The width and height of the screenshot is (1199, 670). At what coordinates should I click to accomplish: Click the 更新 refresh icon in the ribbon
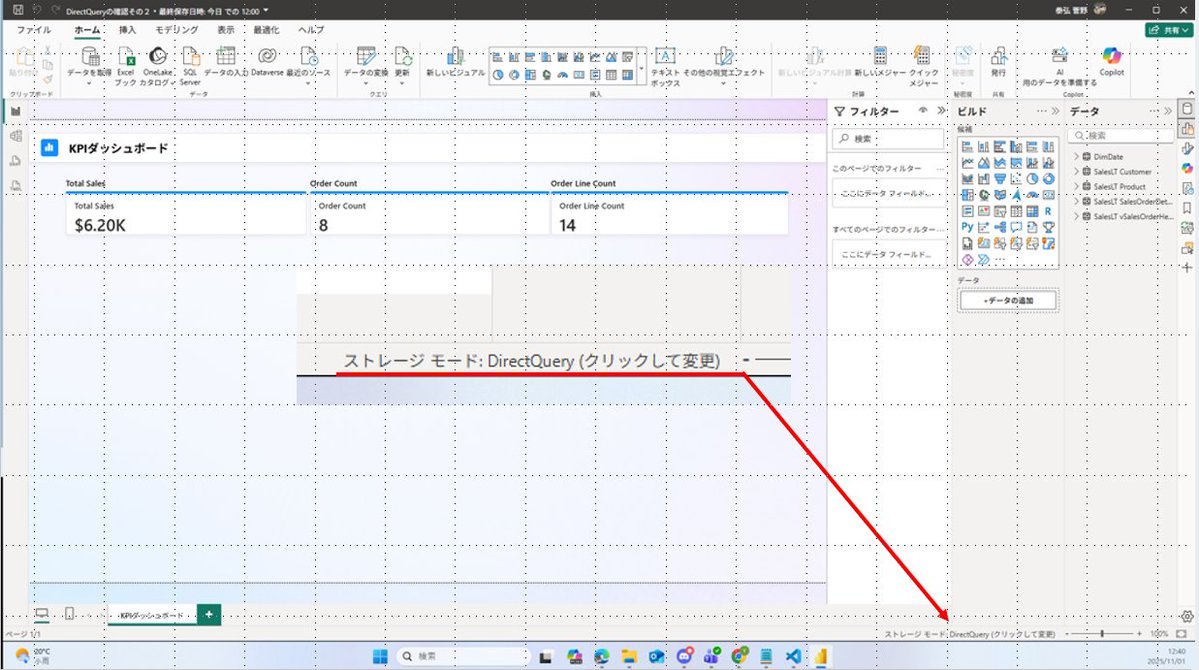coord(402,60)
